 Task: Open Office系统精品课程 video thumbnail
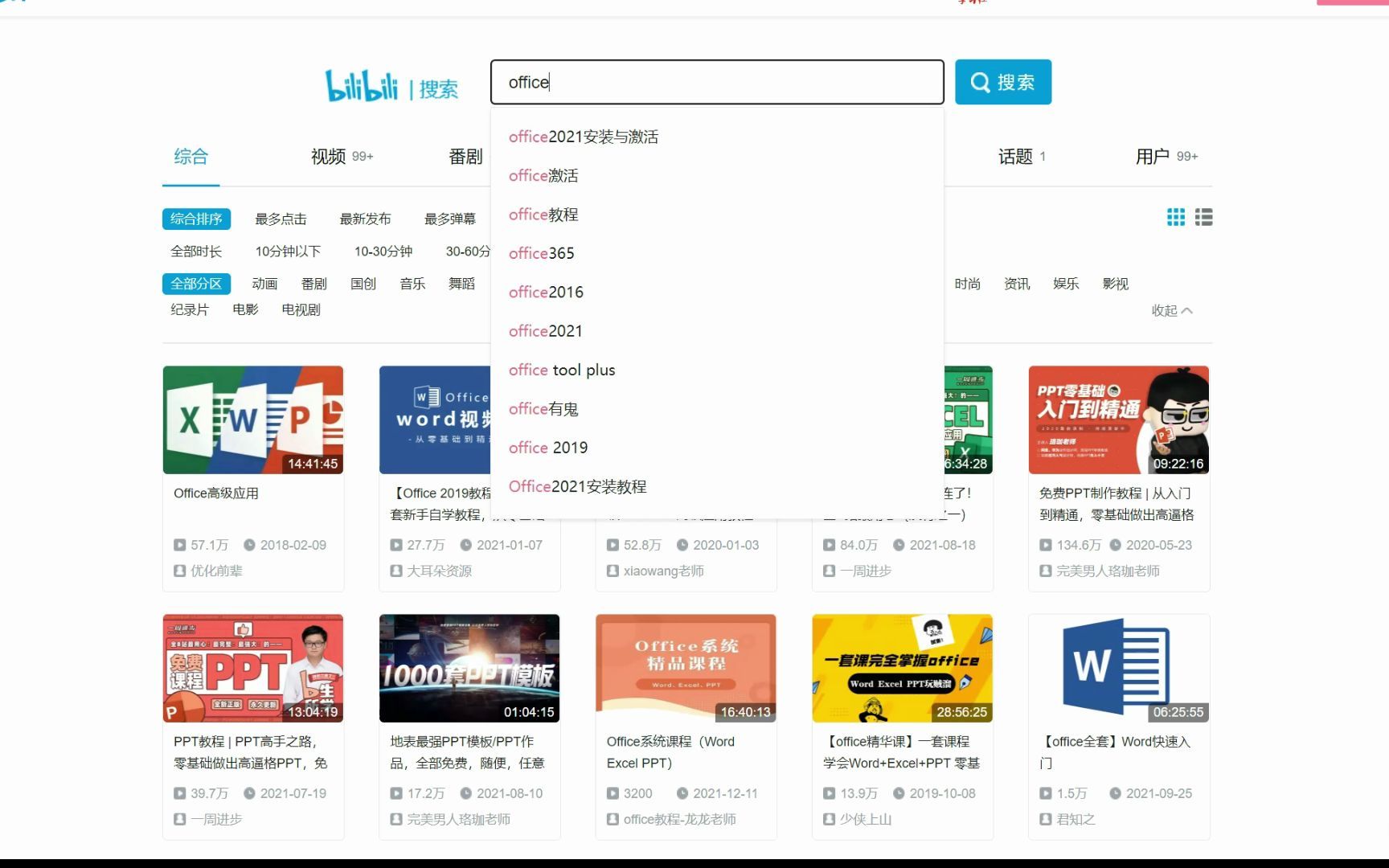(686, 668)
